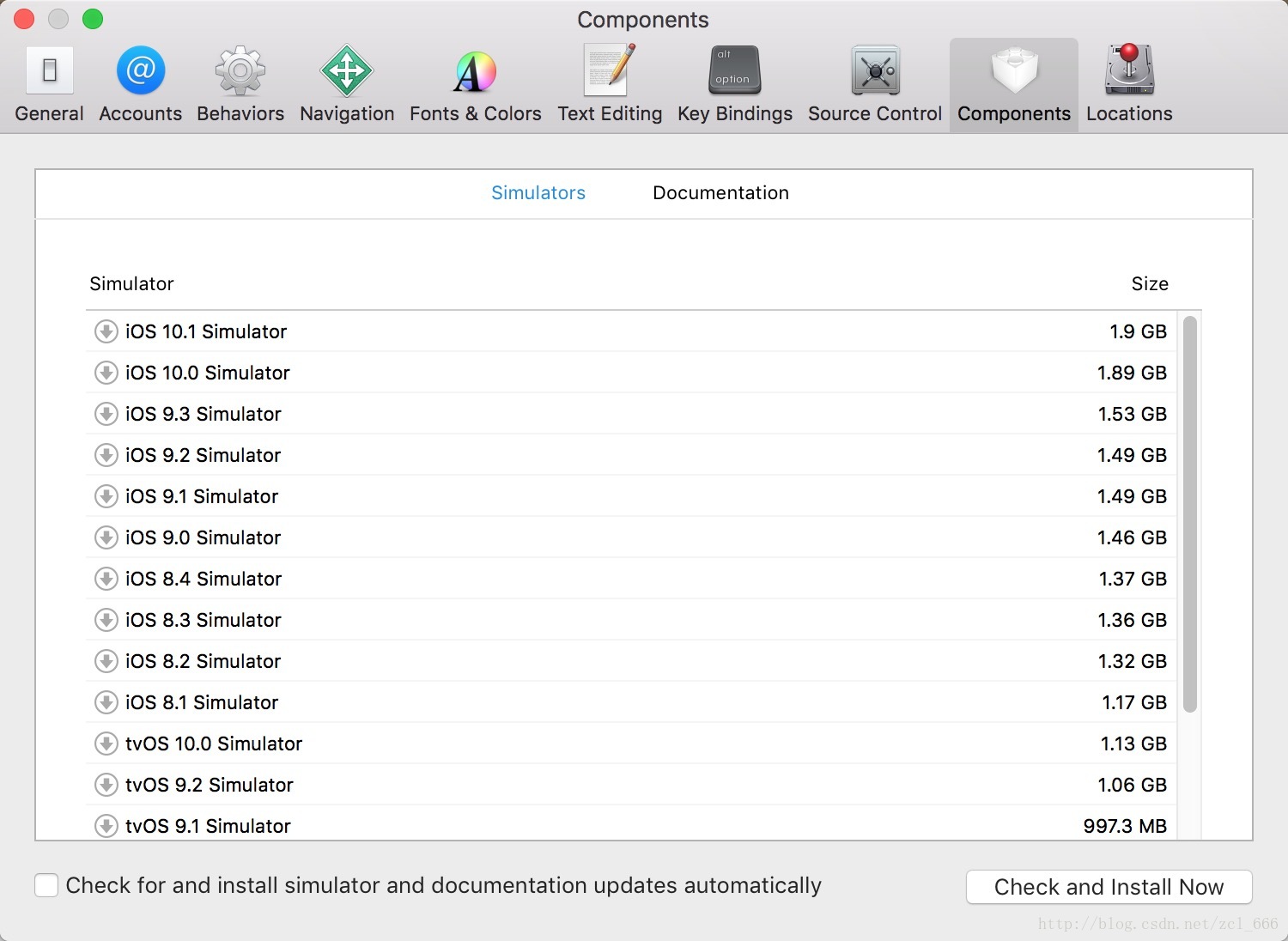Open the Fonts & Colors pane
Image resolution: width=1288 pixels, height=941 pixels.
tap(475, 84)
